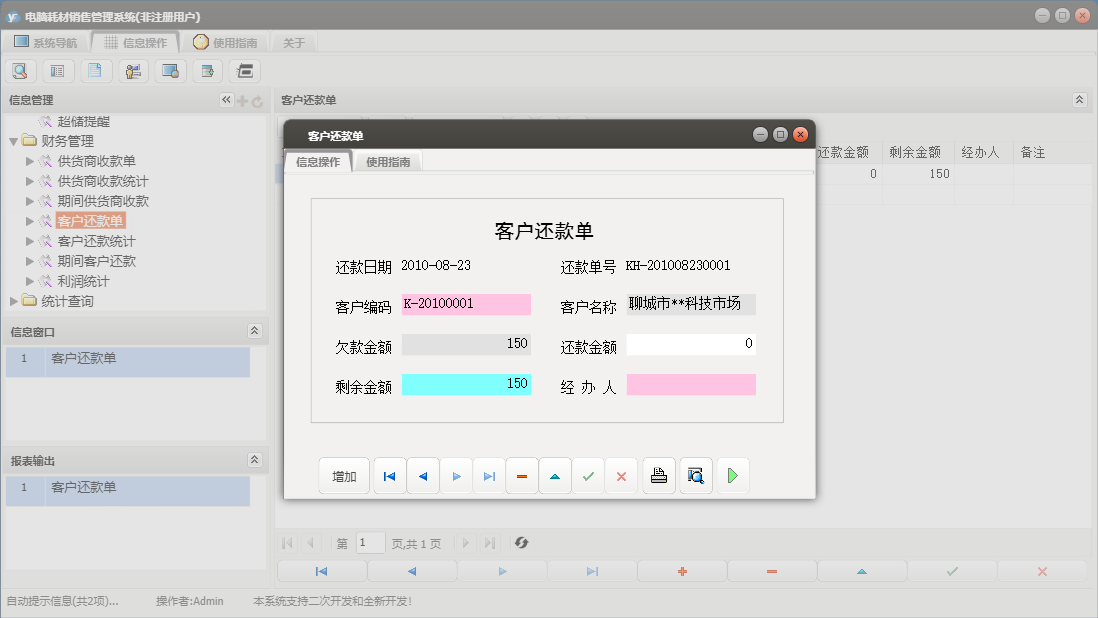Screen dimensions: 1098x618
Task: Click the operator/user icon in the toolbar
Action: tap(133, 70)
